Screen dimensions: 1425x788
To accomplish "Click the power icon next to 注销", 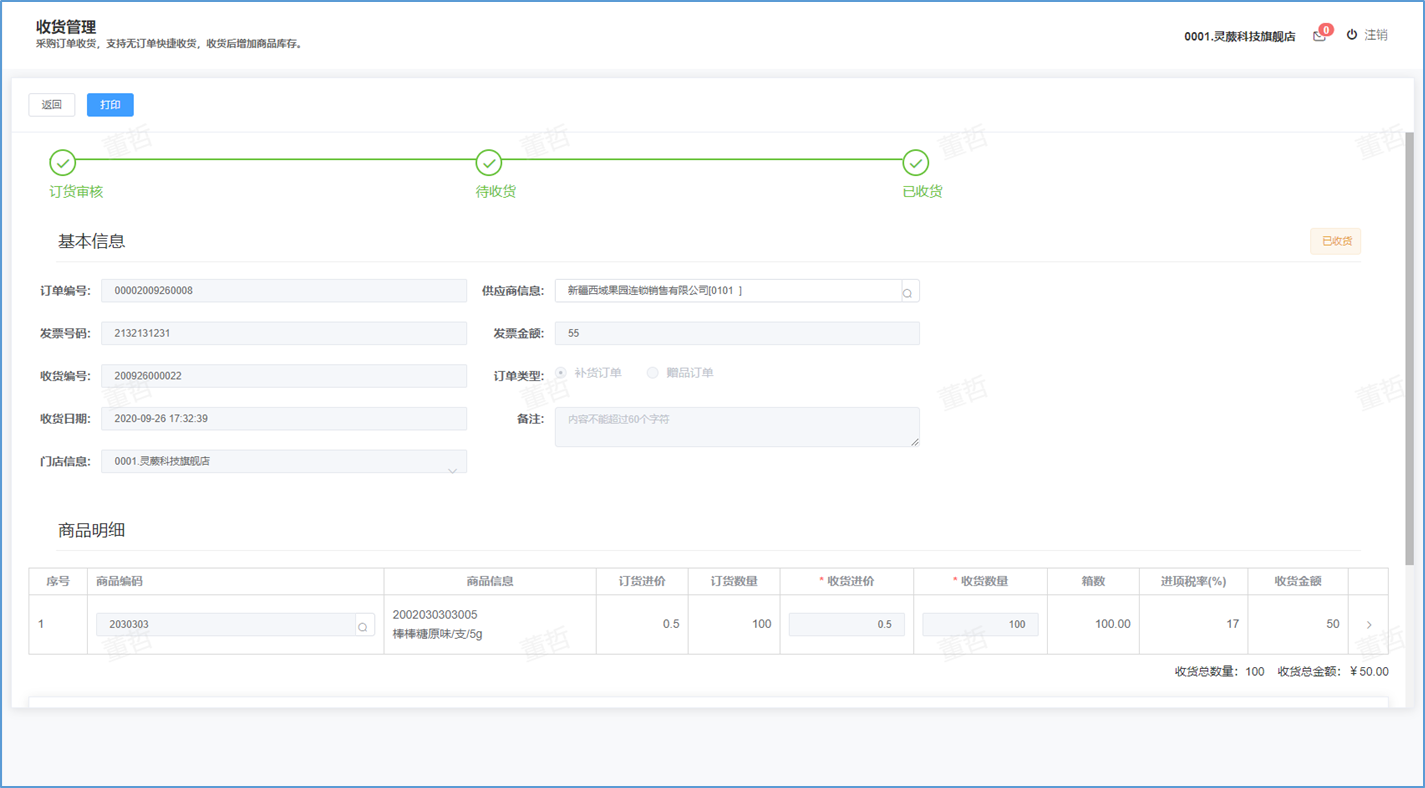I will 1352,35.
